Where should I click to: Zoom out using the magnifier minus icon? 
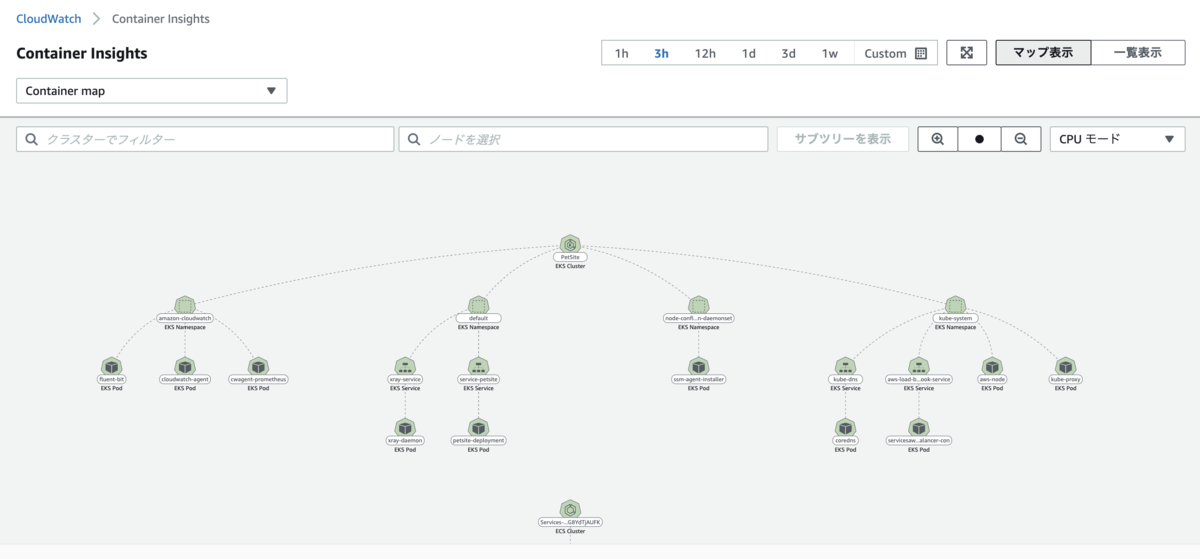1021,139
